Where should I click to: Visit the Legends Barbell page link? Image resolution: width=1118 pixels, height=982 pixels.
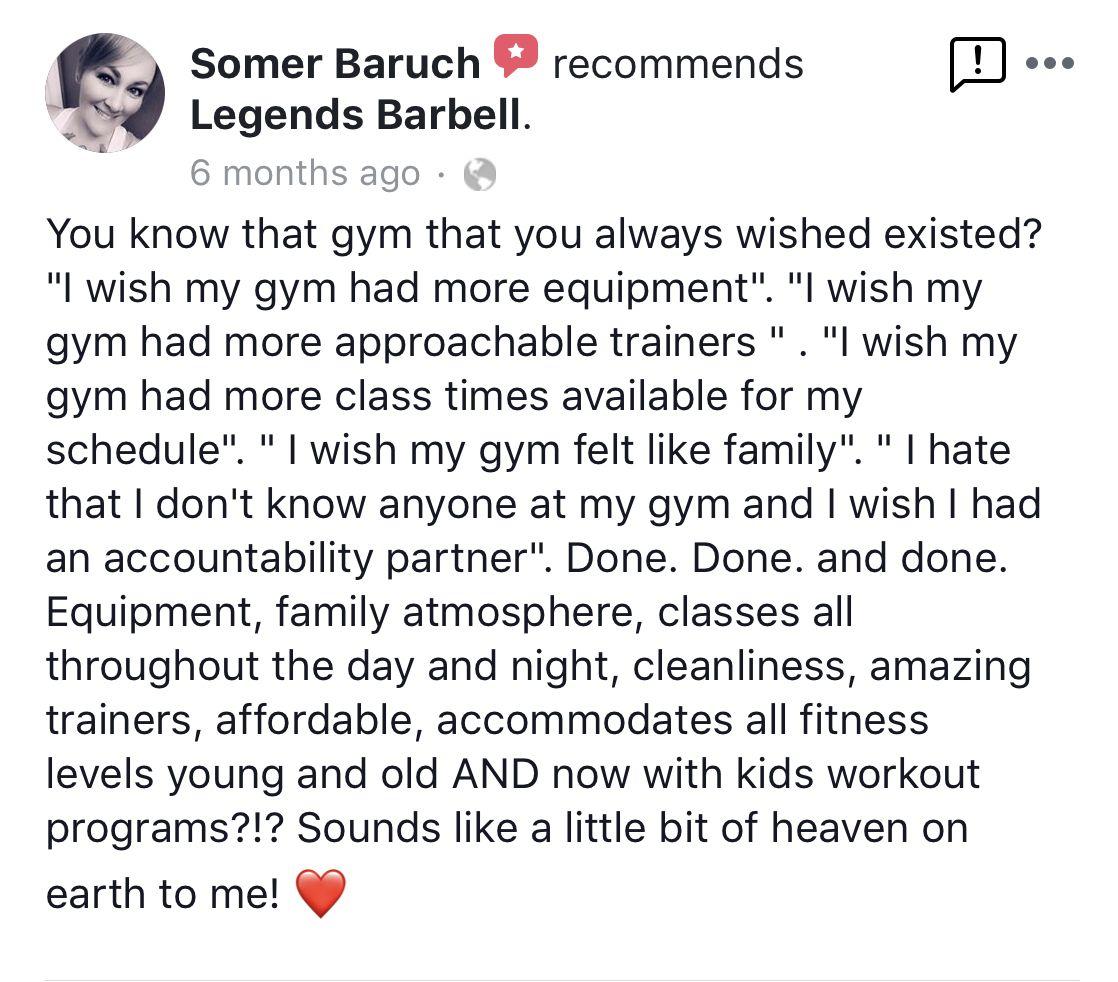tap(352, 114)
